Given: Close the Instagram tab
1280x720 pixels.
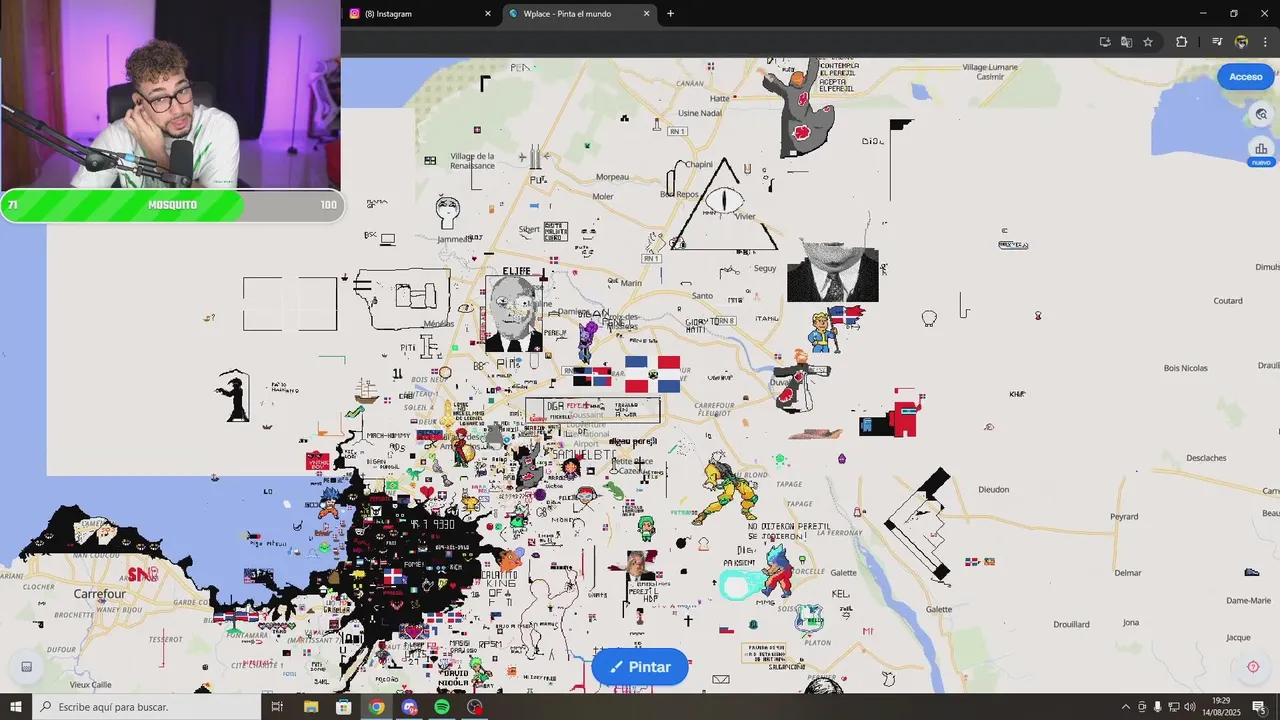Looking at the screenshot, I should (x=488, y=14).
